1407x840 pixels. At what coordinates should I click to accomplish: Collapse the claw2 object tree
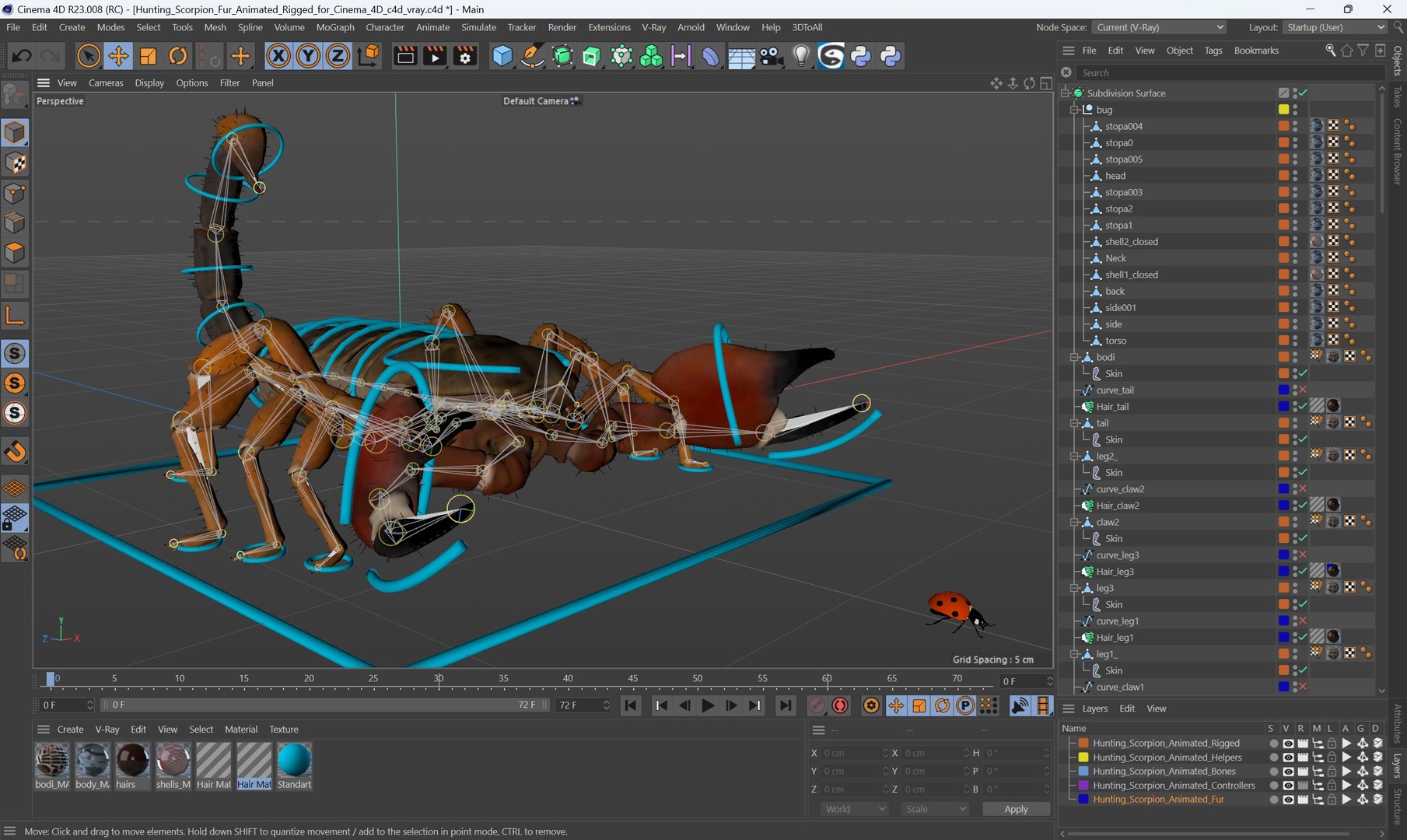pos(1074,522)
